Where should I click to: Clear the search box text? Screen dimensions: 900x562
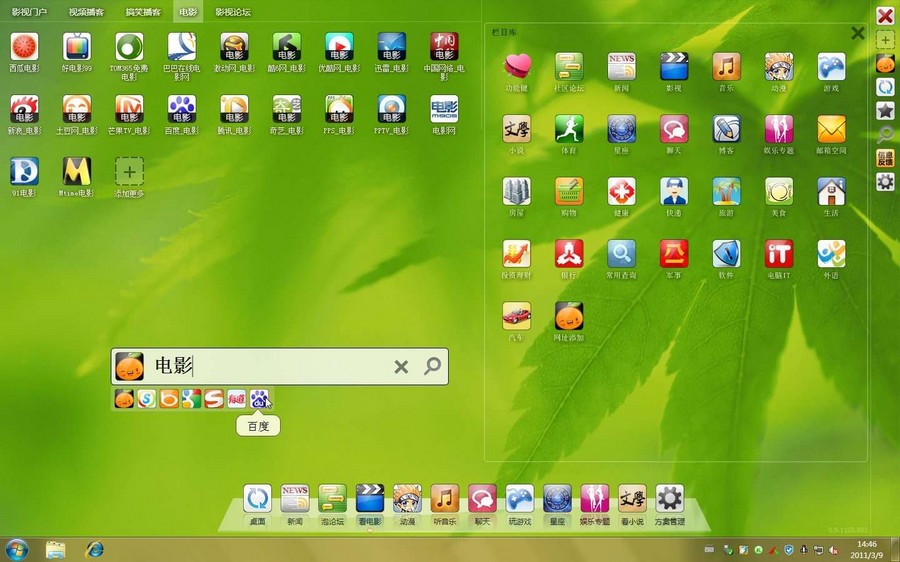tap(401, 366)
